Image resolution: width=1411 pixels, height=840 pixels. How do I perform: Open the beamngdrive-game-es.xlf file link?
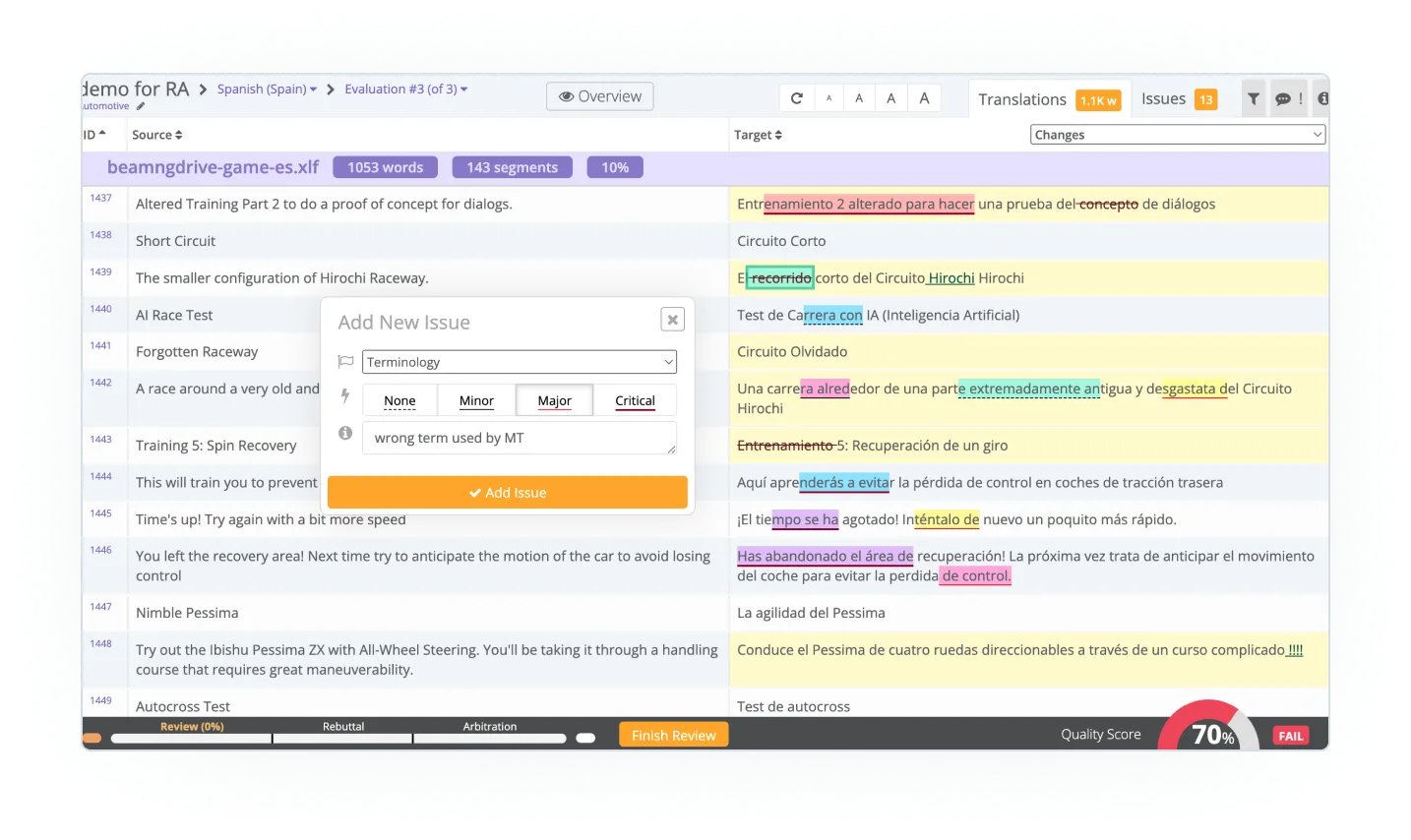(x=213, y=167)
